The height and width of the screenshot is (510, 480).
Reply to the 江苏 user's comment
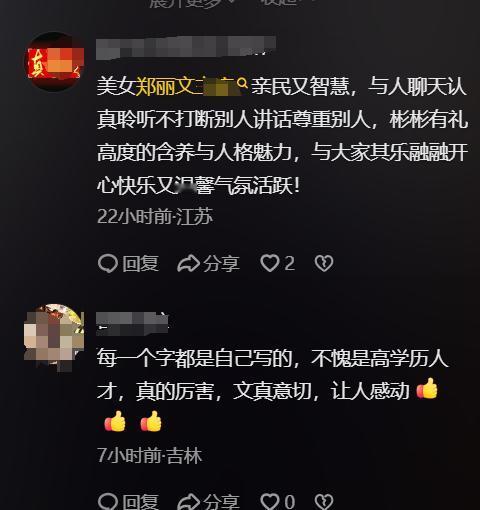(128, 263)
